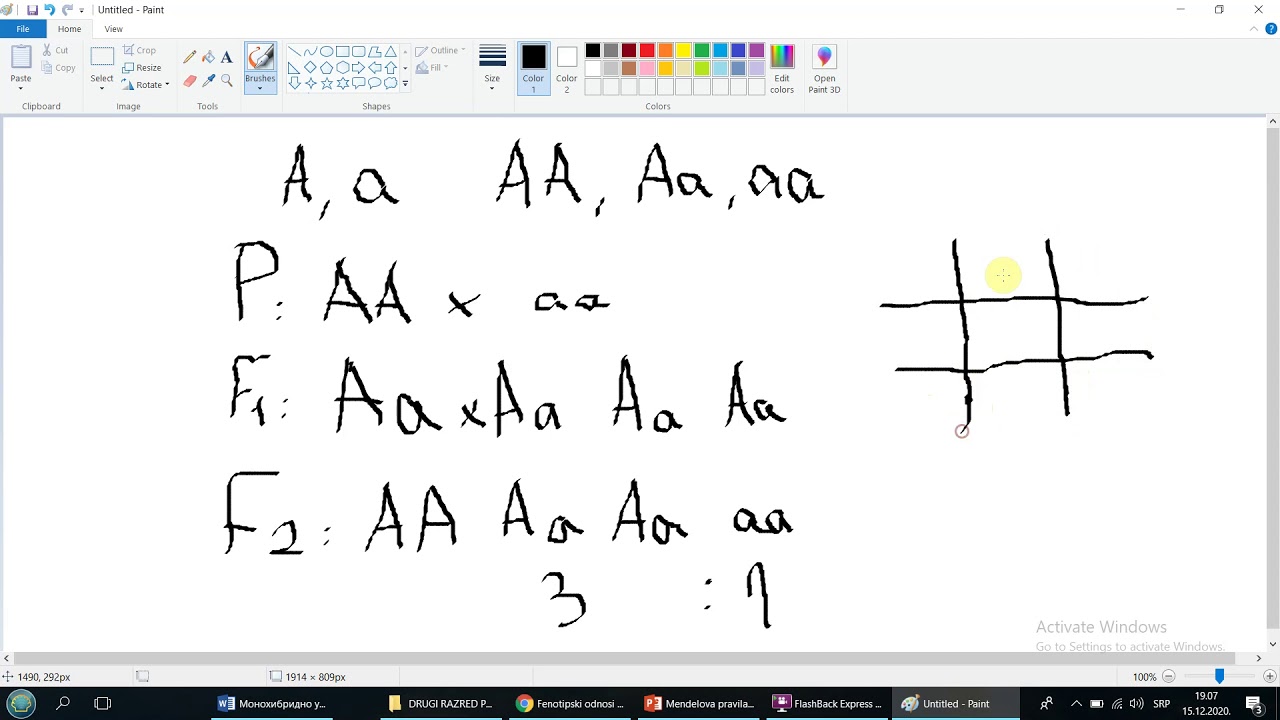Screen dimensions: 1280x720
Task: Click the Cut command
Action: 56,50
